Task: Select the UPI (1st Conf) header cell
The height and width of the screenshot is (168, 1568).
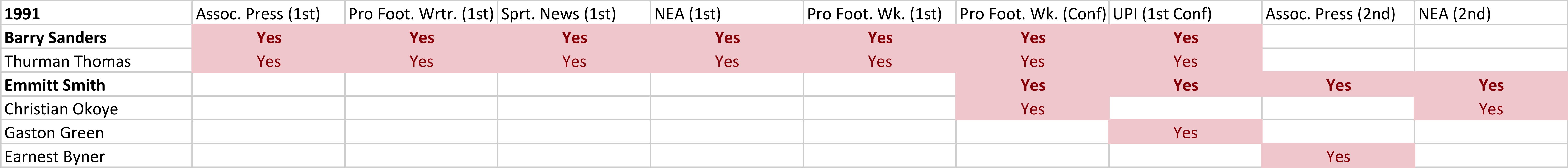Action: (x=1185, y=13)
